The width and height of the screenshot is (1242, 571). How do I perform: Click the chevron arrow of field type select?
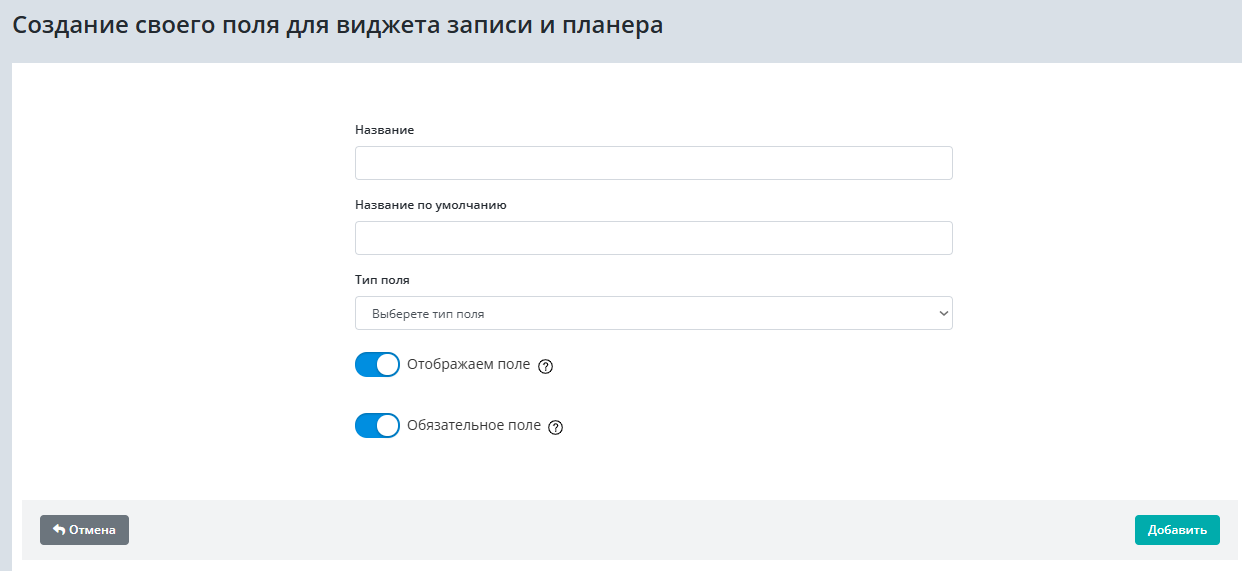point(942,313)
